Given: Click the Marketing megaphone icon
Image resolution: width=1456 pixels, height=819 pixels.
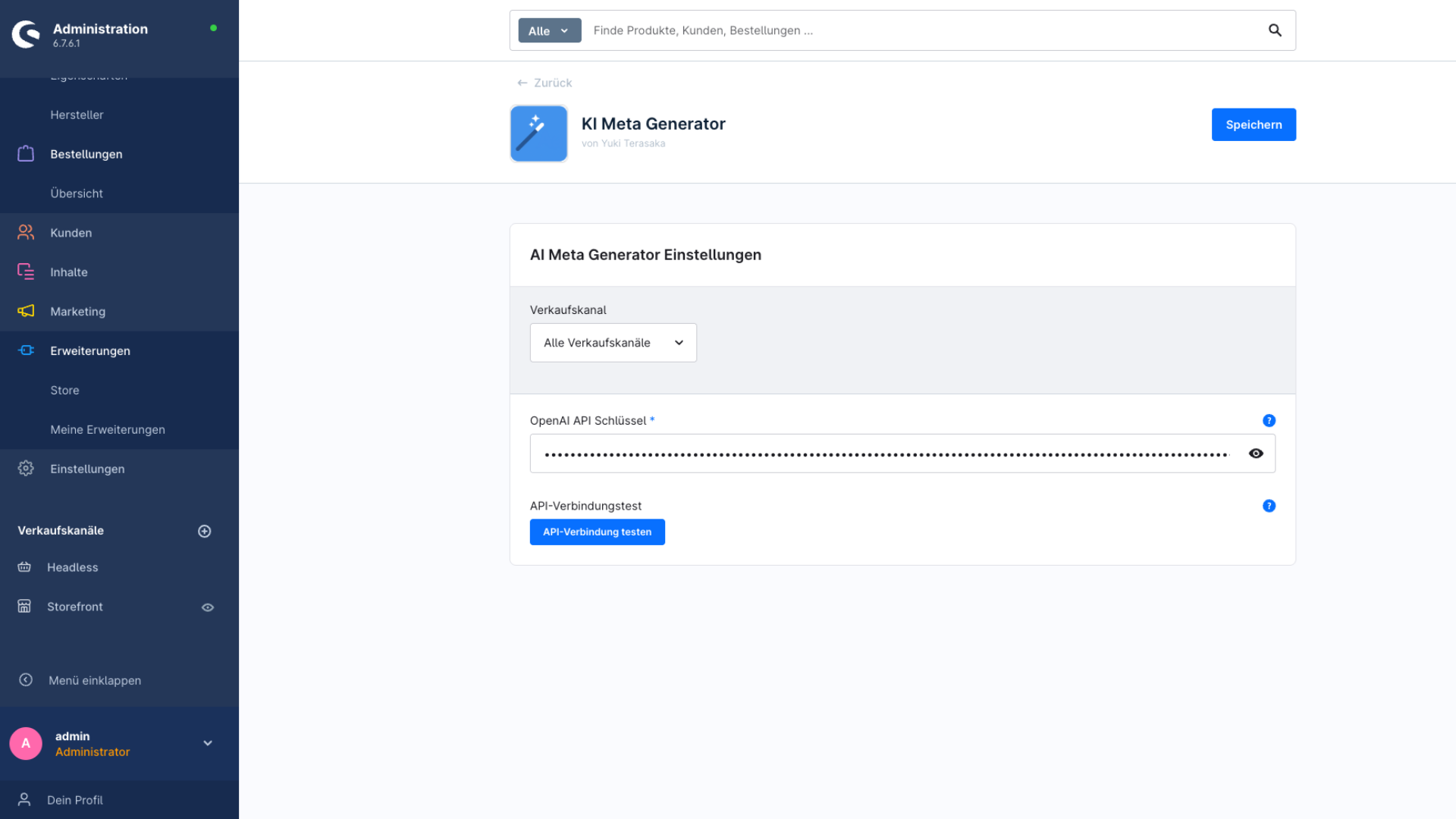Looking at the screenshot, I should tap(26, 311).
